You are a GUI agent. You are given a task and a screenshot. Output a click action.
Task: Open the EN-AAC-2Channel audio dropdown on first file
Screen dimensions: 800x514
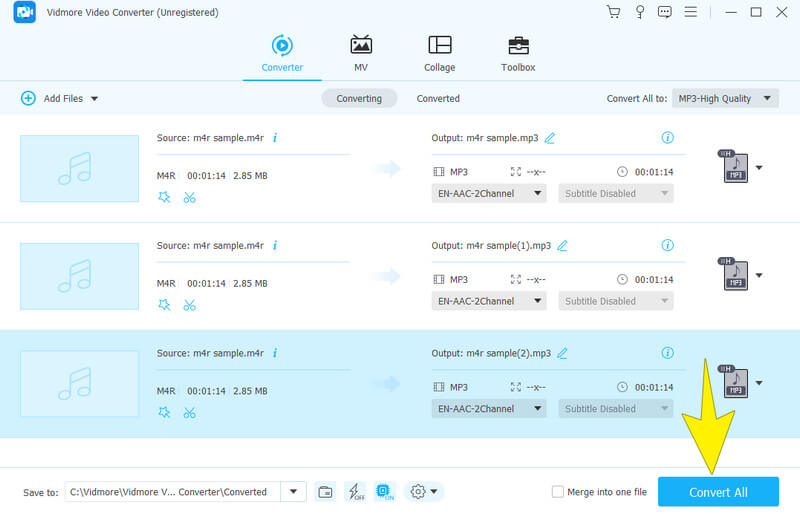(x=489, y=193)
